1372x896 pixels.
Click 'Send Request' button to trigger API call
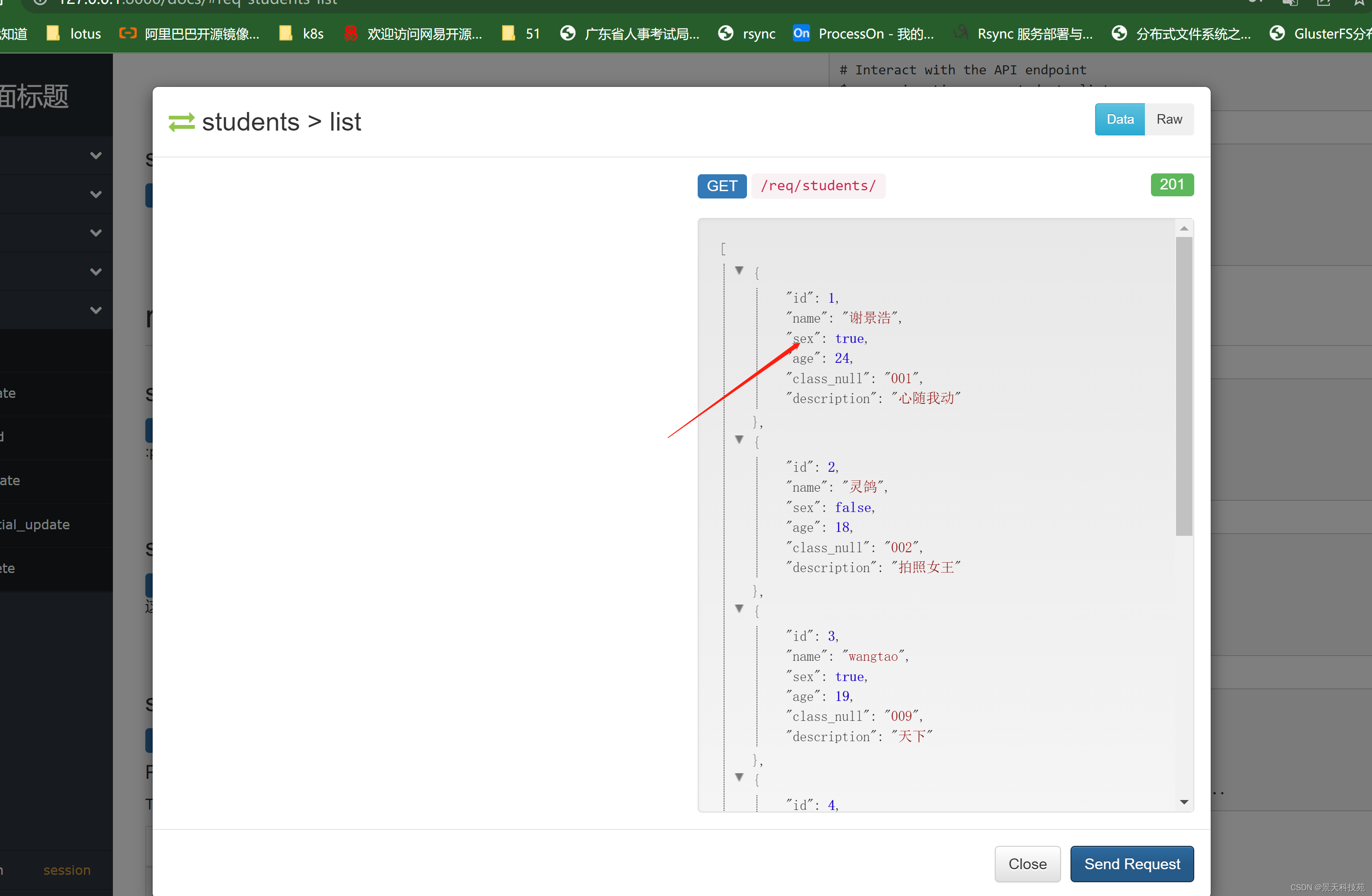(x=1131, y=864)
